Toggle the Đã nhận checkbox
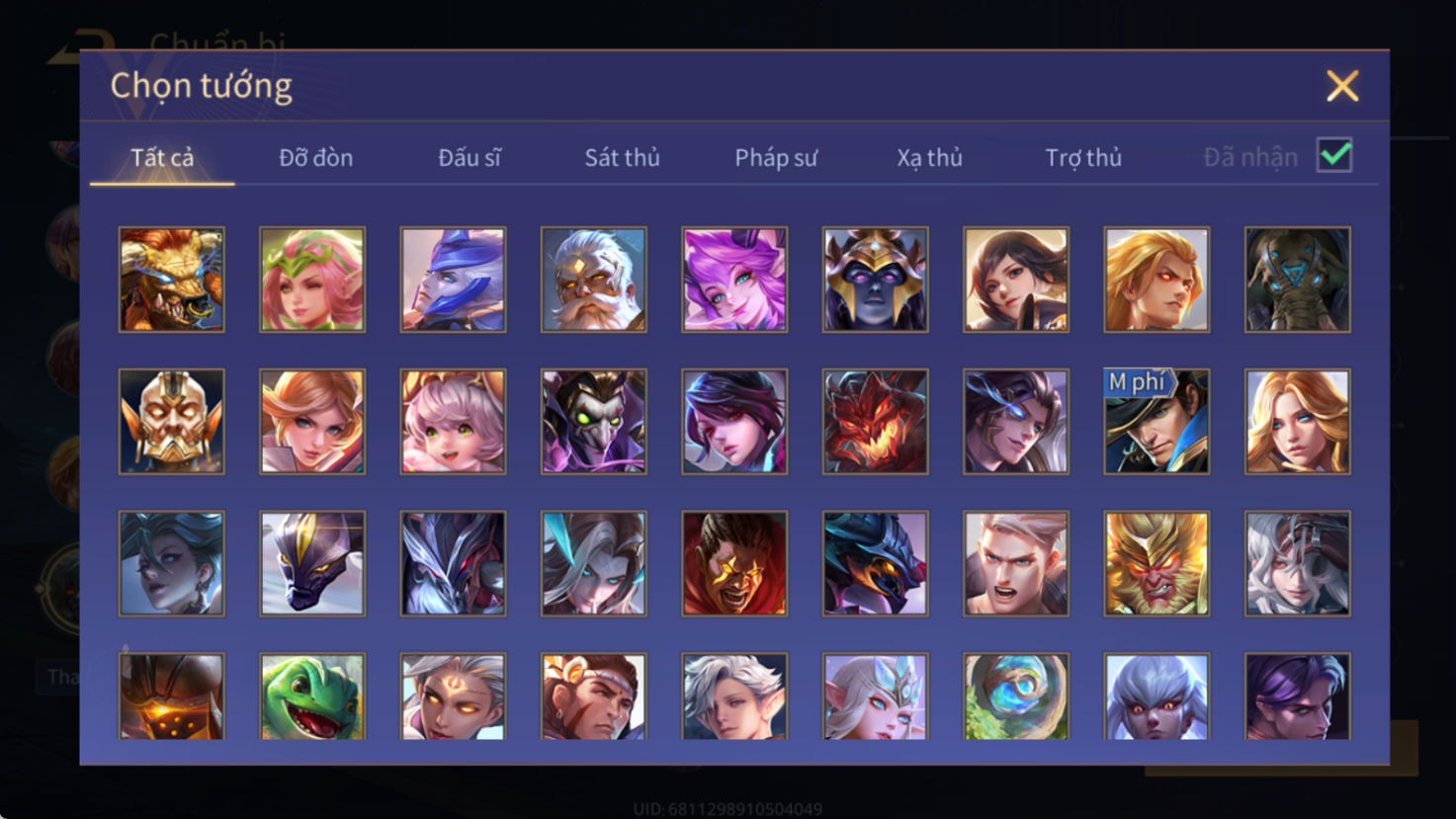Viewport: 1456px width, 819px height. (x=1334, y=155)
